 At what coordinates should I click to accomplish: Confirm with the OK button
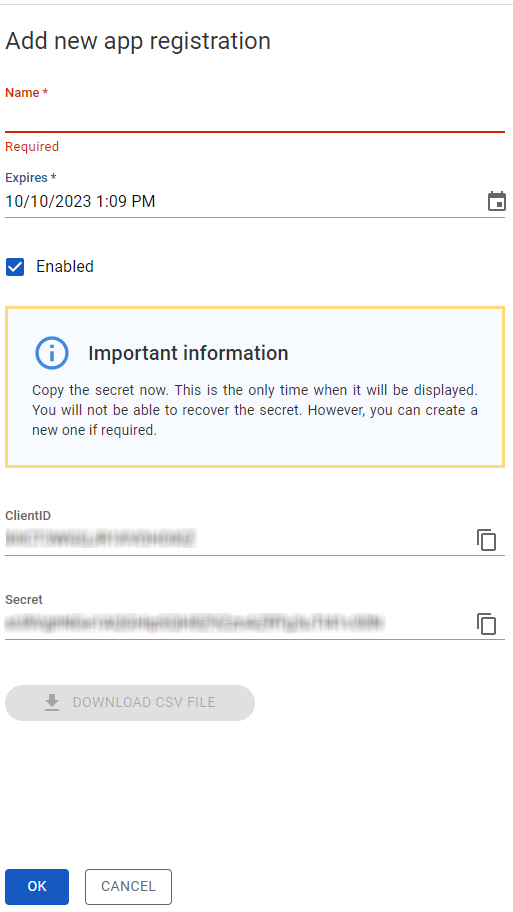[37, 886]
